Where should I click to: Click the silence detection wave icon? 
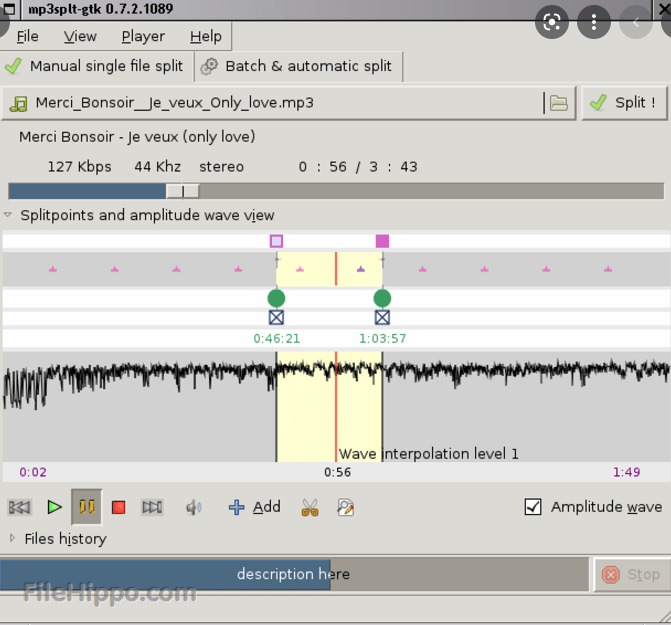pyautogui.click(x=345, y=507)
